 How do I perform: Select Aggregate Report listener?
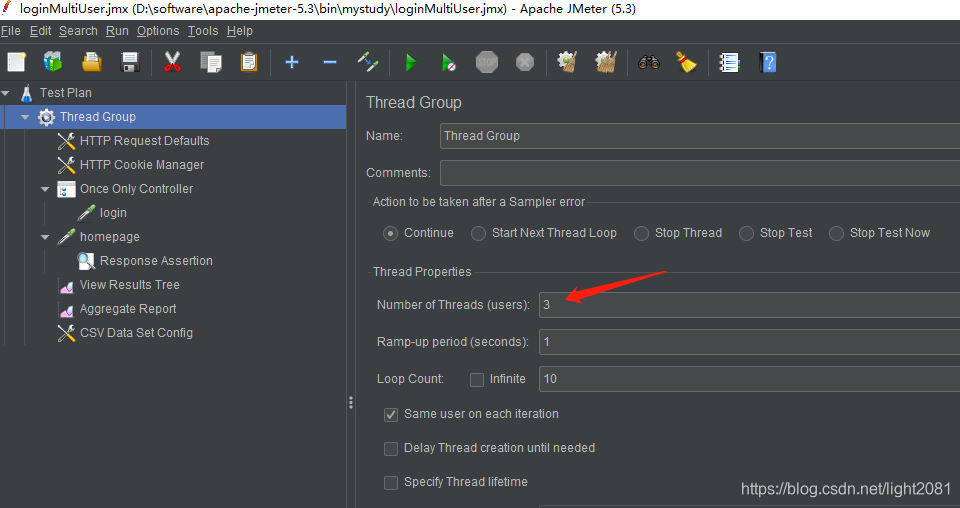coord(128,308)
